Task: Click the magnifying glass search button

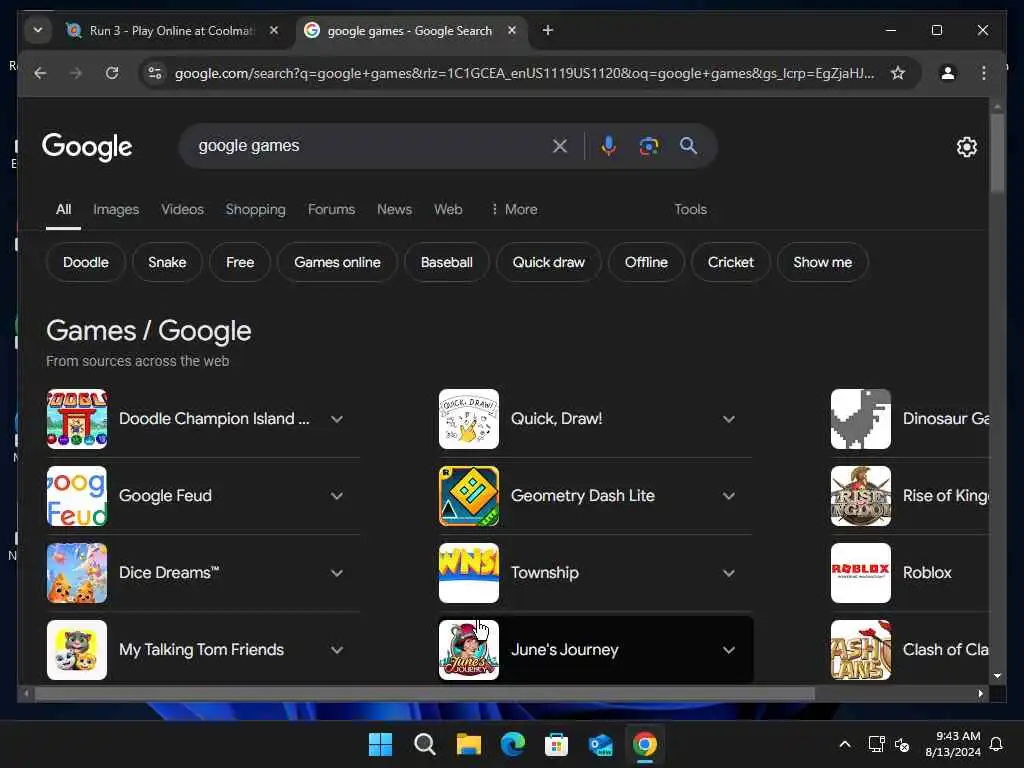Action: tap(688, 146)
